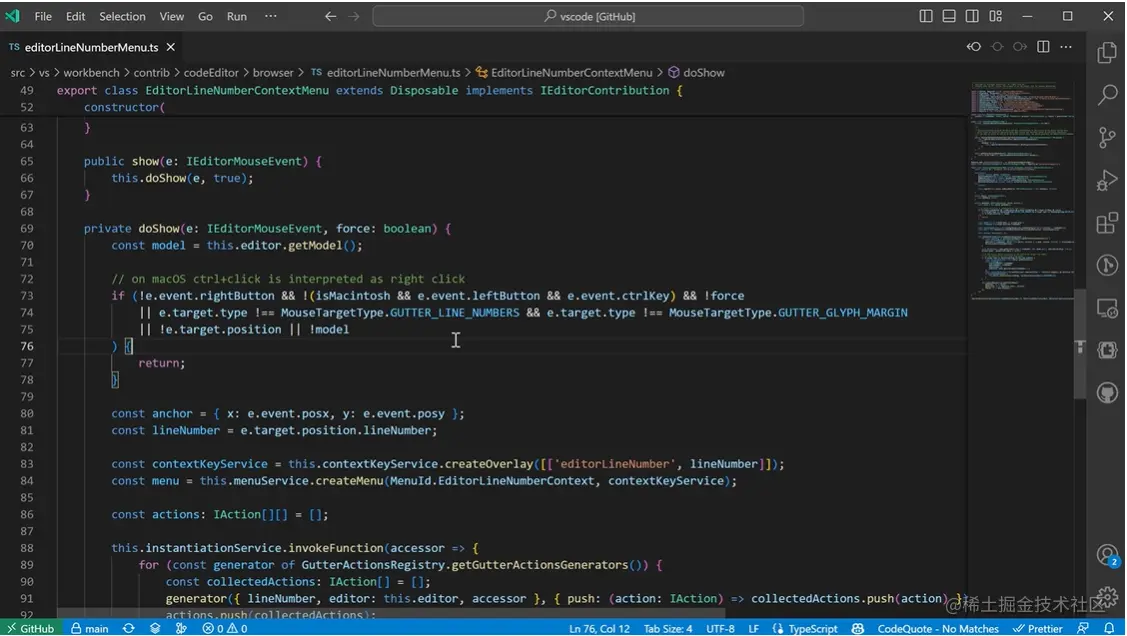Click the vertical scrollbar thumb of the editor
This screenshot has width=1127, height=636.
pos(1080,344)
